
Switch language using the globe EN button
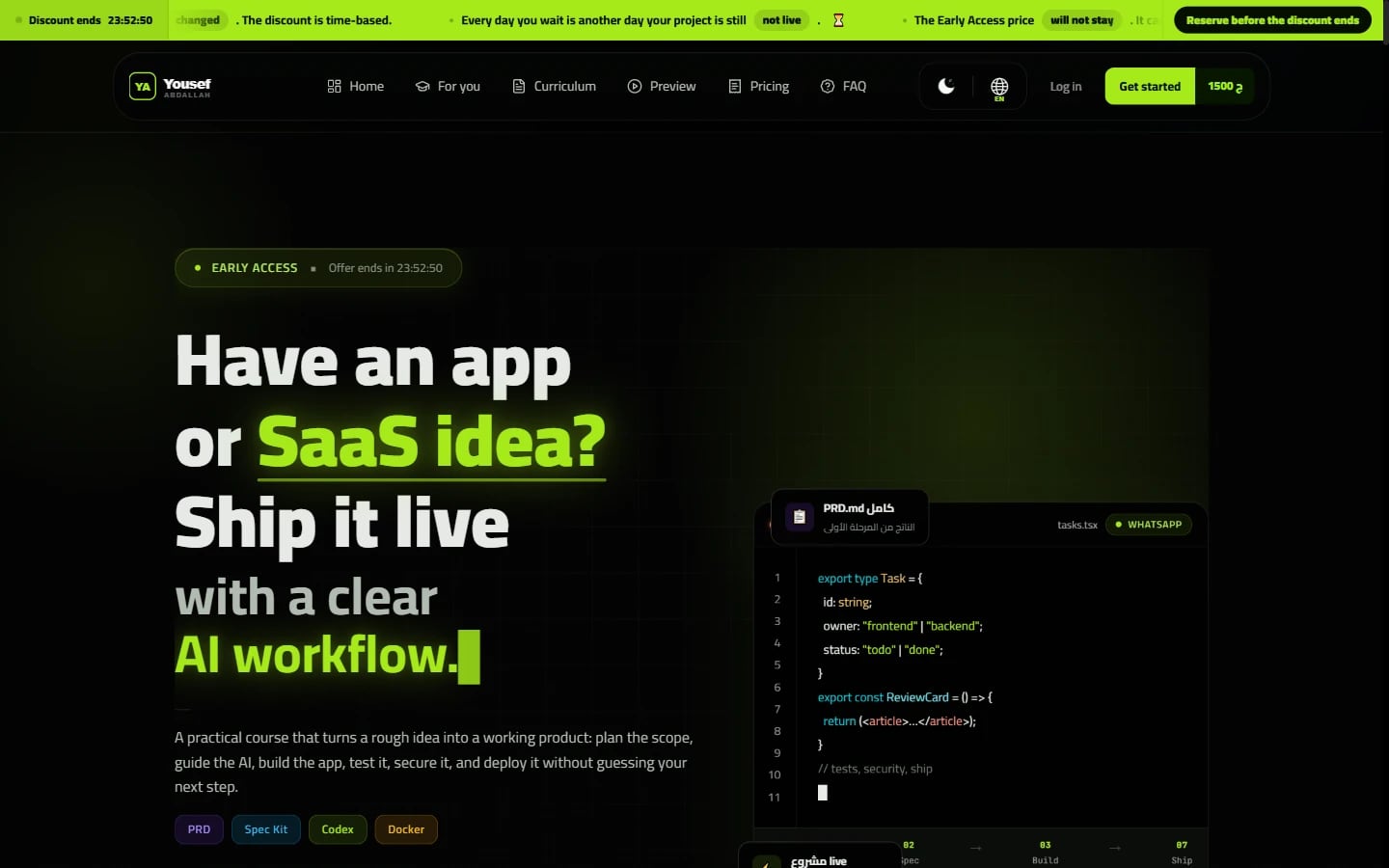[x=999, y=88]
